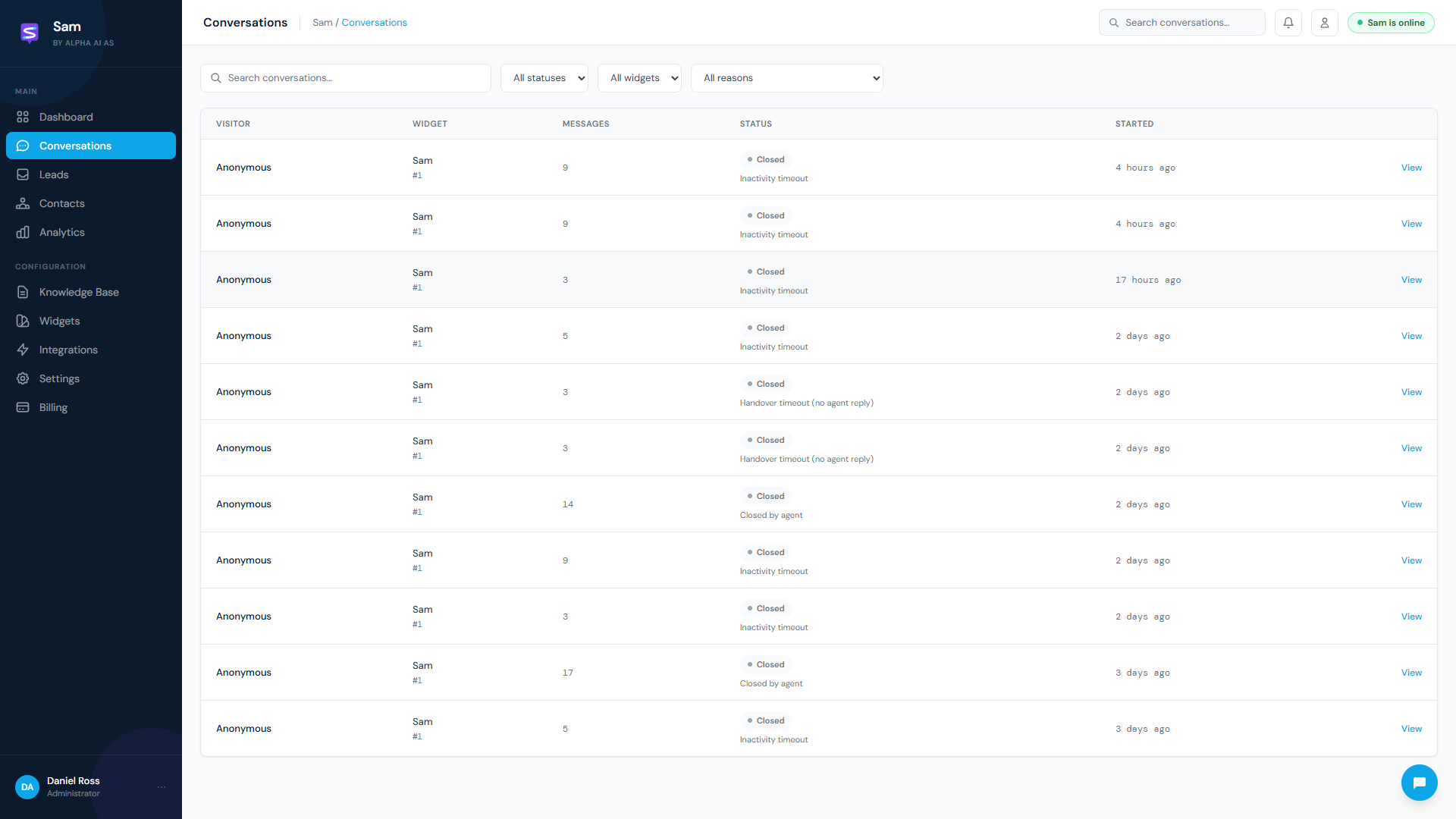Click the Daniel Ross profile name

click(74, 780)
